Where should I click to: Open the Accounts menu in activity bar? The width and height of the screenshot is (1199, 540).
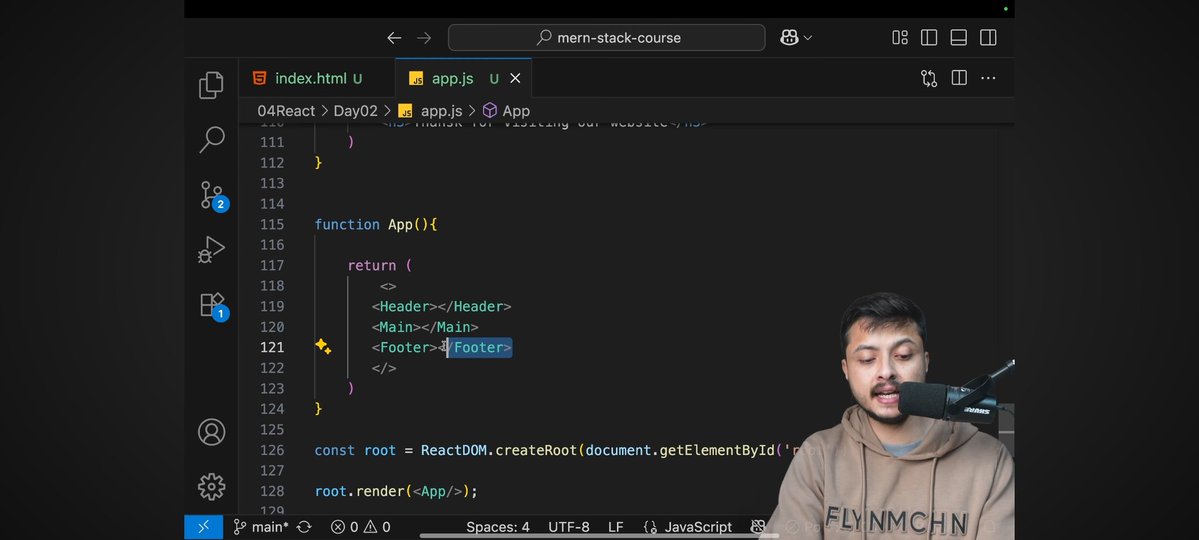tap(212, 432)
